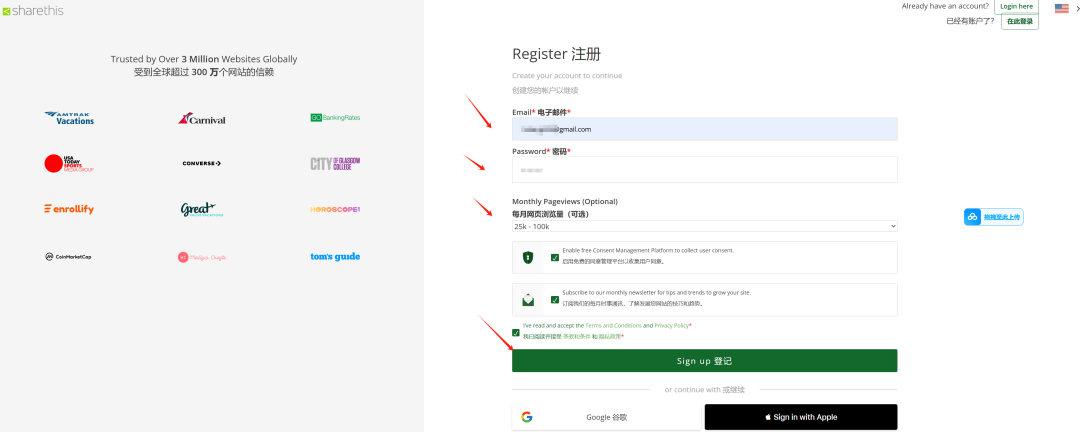
Task: Select the City of Glasgow College logo
Action: pos(335,163)
